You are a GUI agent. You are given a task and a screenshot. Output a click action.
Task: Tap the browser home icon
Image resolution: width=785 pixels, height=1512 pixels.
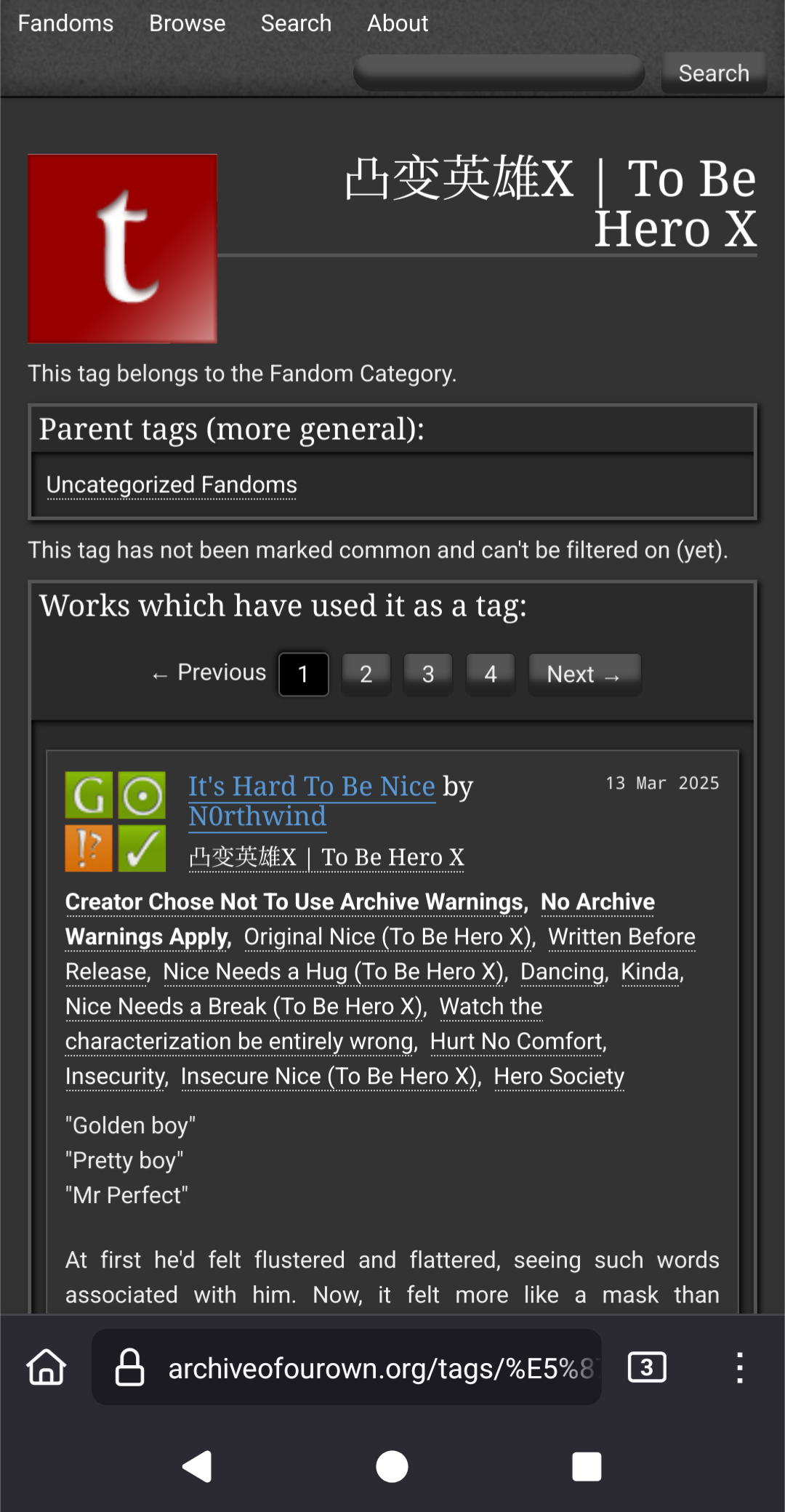tap(47, 1367)
